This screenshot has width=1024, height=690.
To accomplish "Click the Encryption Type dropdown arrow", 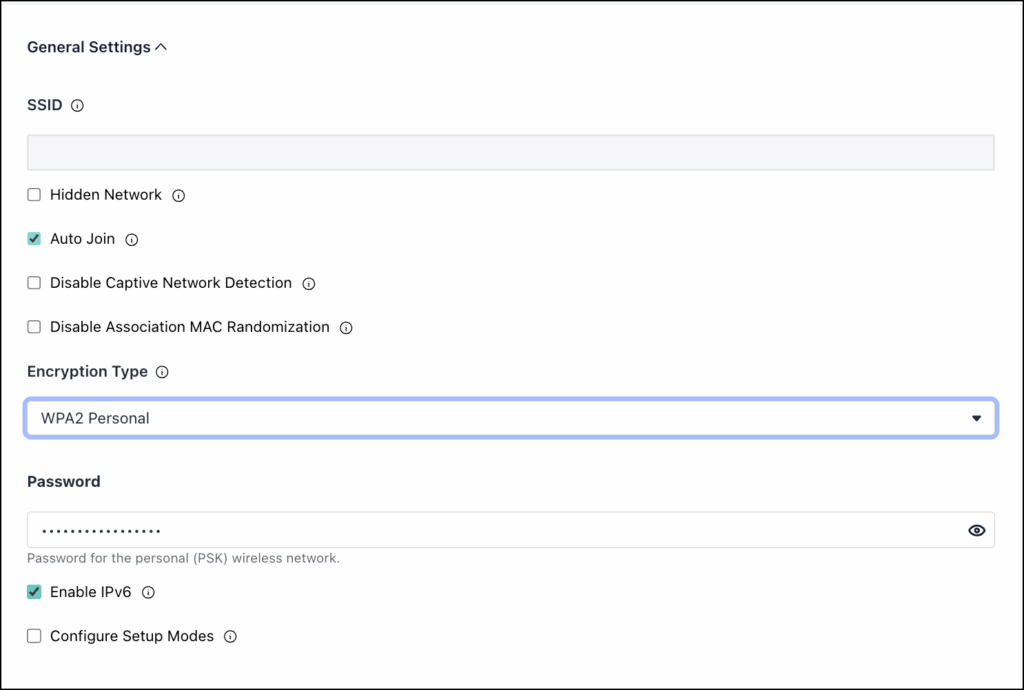I will coord(976,418).
